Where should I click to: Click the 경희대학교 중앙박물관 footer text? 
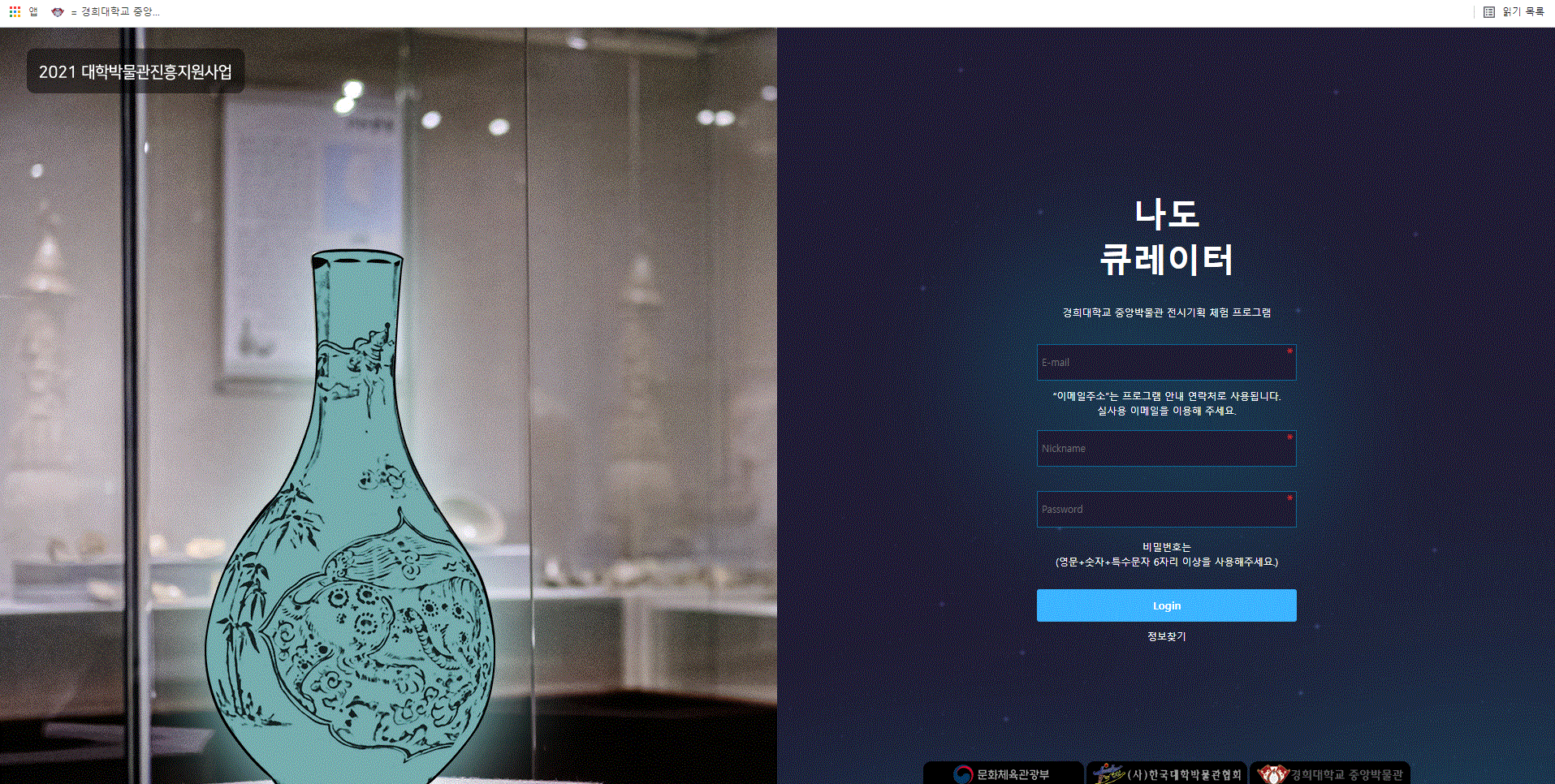1346,775
